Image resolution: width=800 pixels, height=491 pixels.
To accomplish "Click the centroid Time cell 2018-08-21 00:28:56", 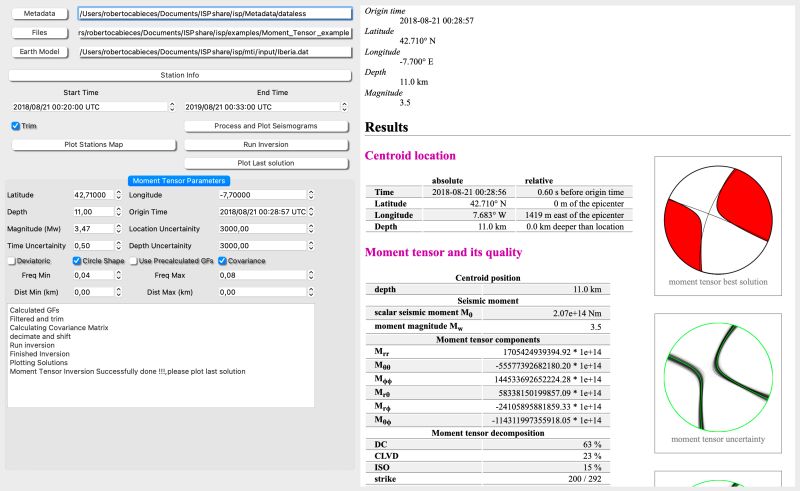I will tap(469, 192).
